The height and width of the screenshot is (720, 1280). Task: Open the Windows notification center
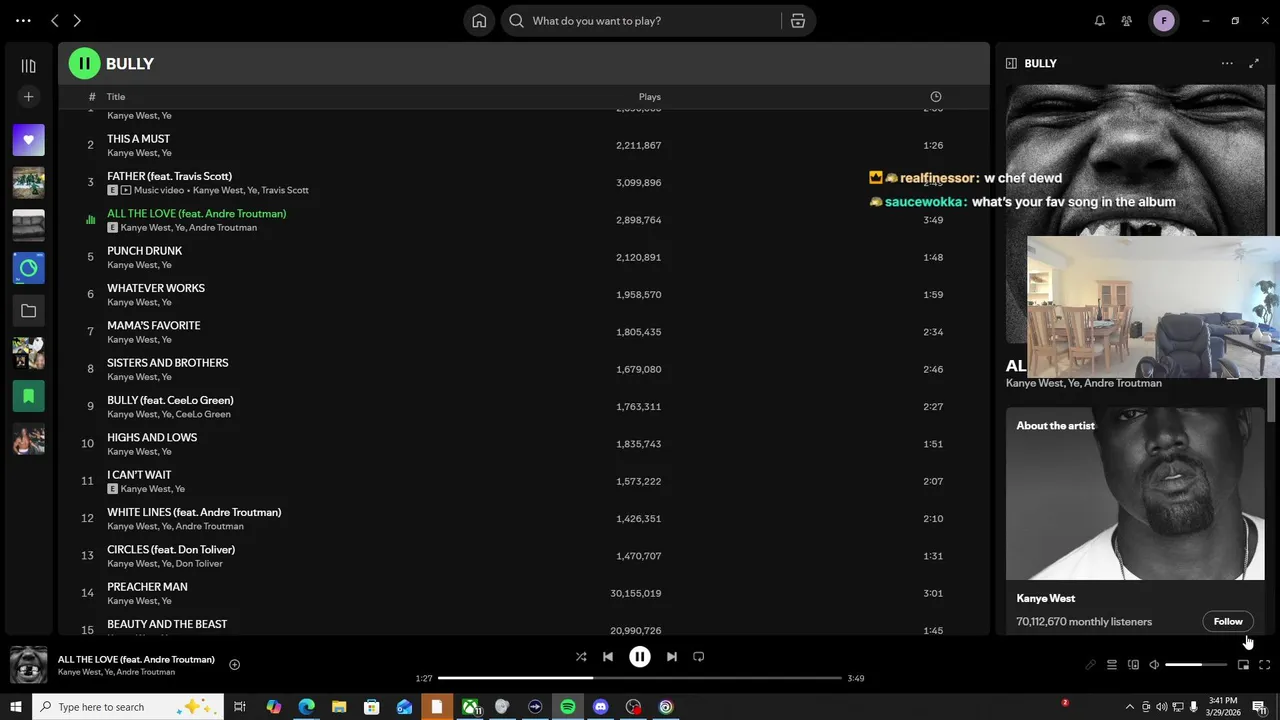pos(1259,707)
